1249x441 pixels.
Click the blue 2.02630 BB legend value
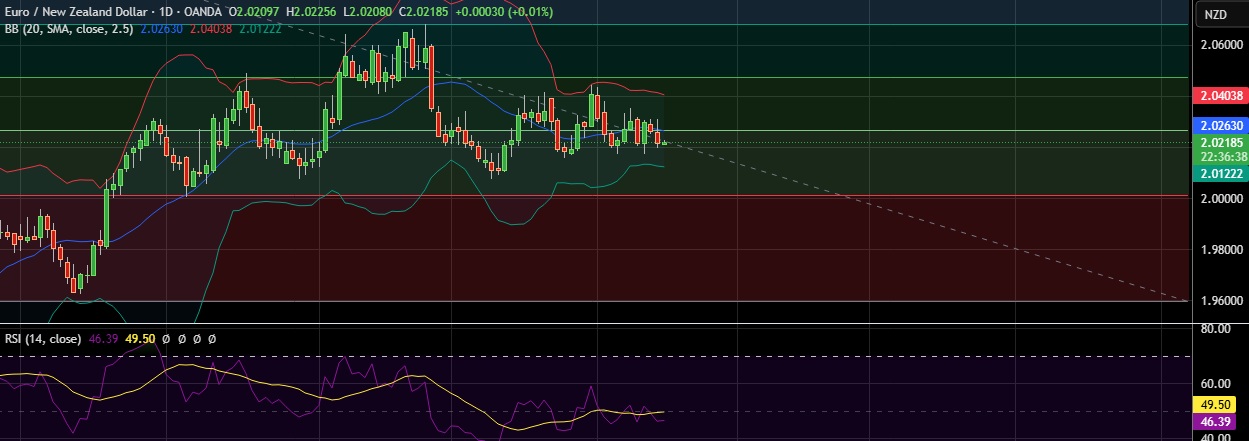coord(162,29)
